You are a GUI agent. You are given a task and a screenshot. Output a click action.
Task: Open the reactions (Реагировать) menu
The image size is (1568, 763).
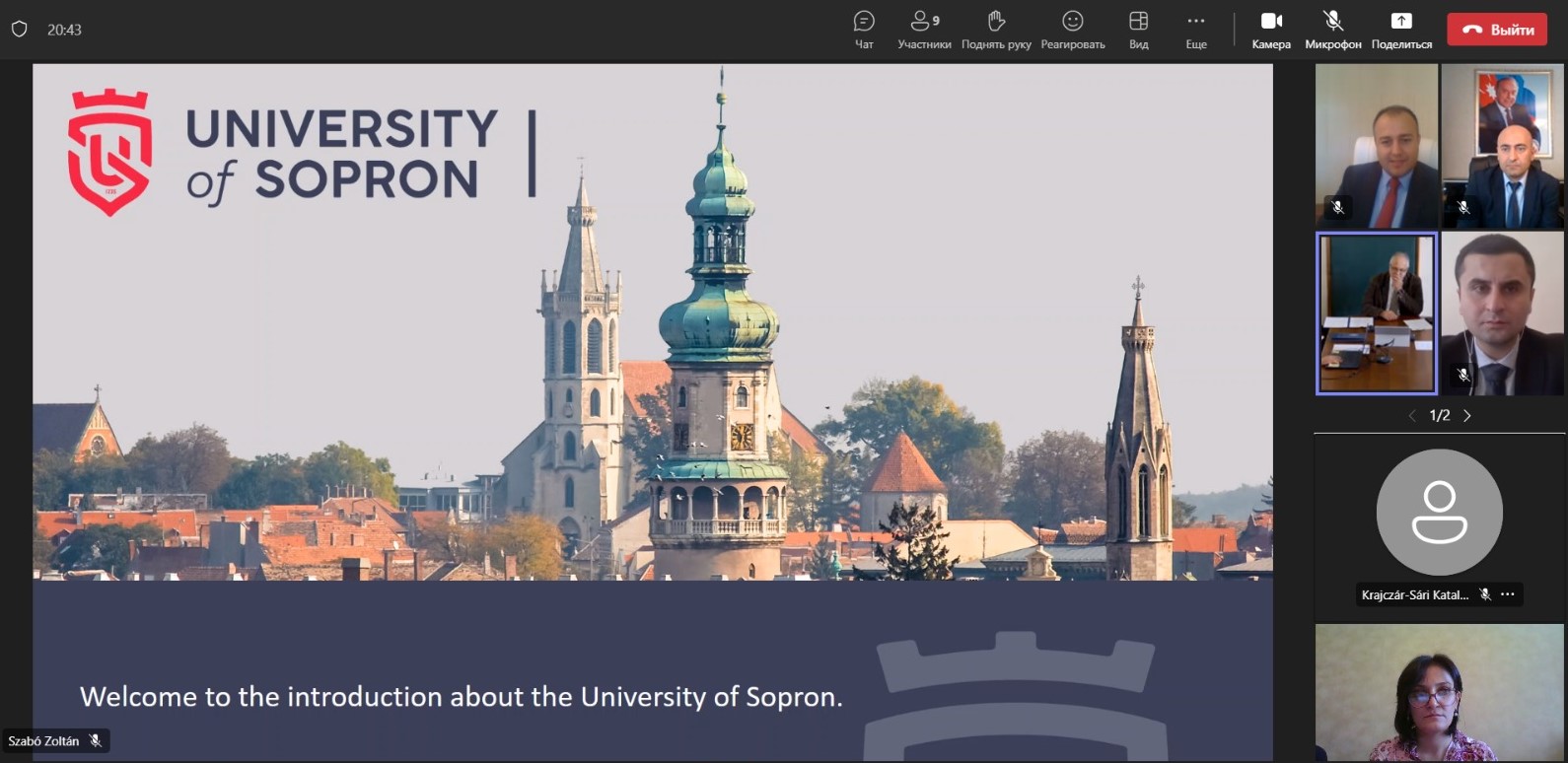(x=1073, y=29)
